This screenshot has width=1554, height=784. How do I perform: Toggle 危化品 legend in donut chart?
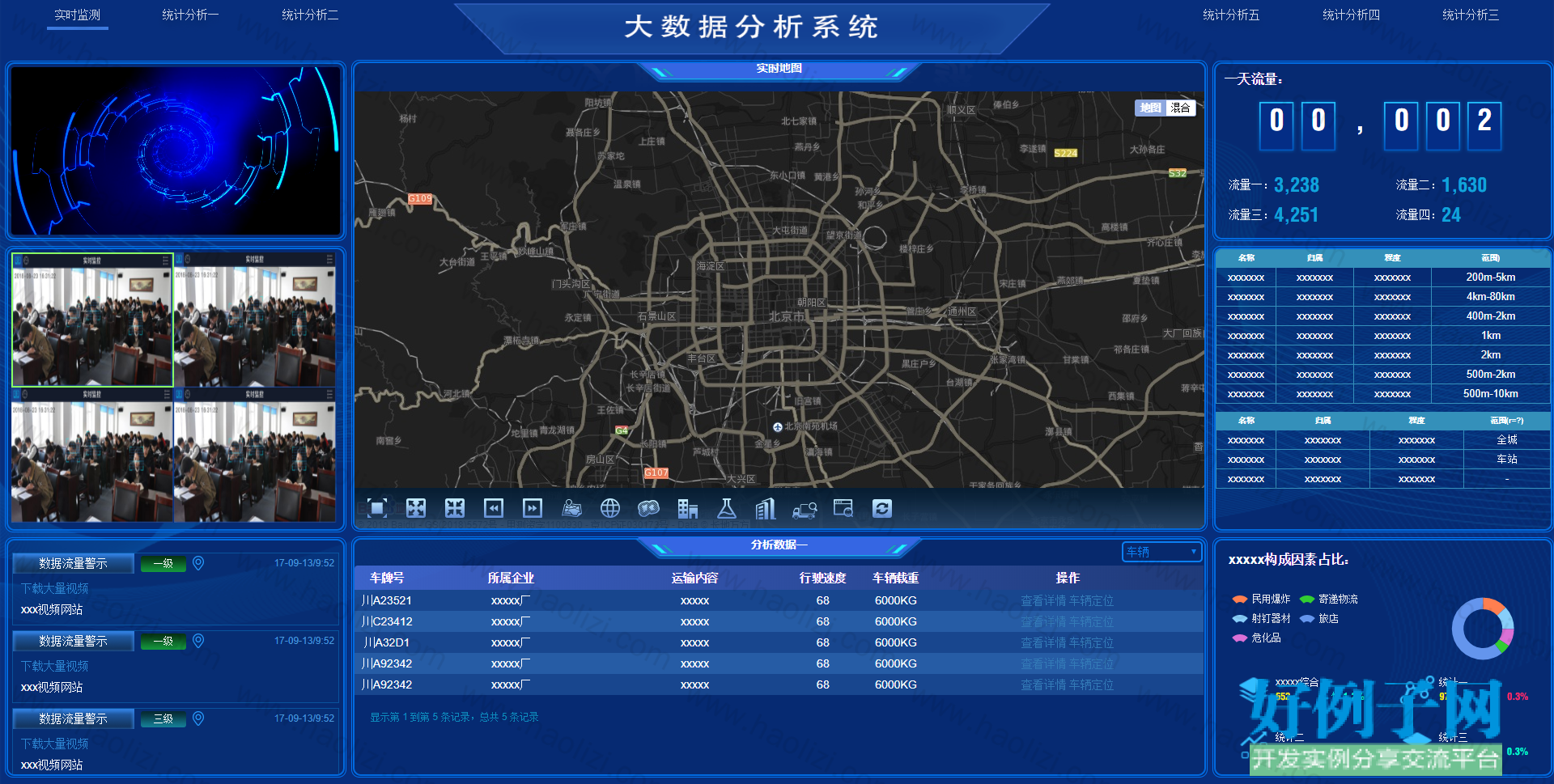tap(1256, 638)
